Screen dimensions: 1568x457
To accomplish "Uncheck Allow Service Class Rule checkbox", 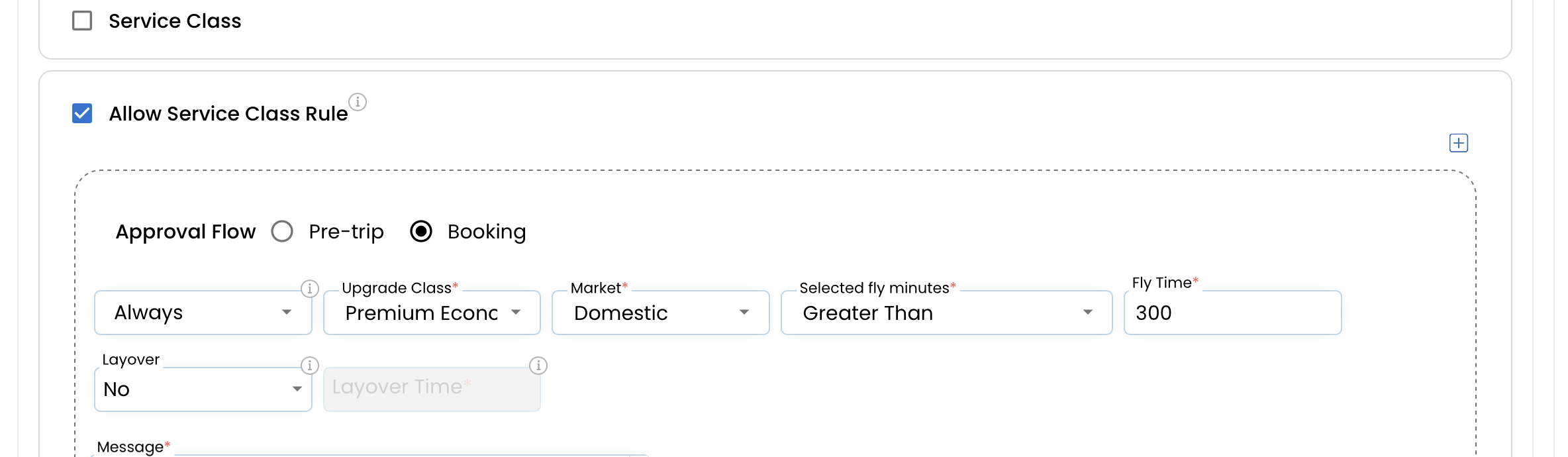I will click(x=82, y=113).
